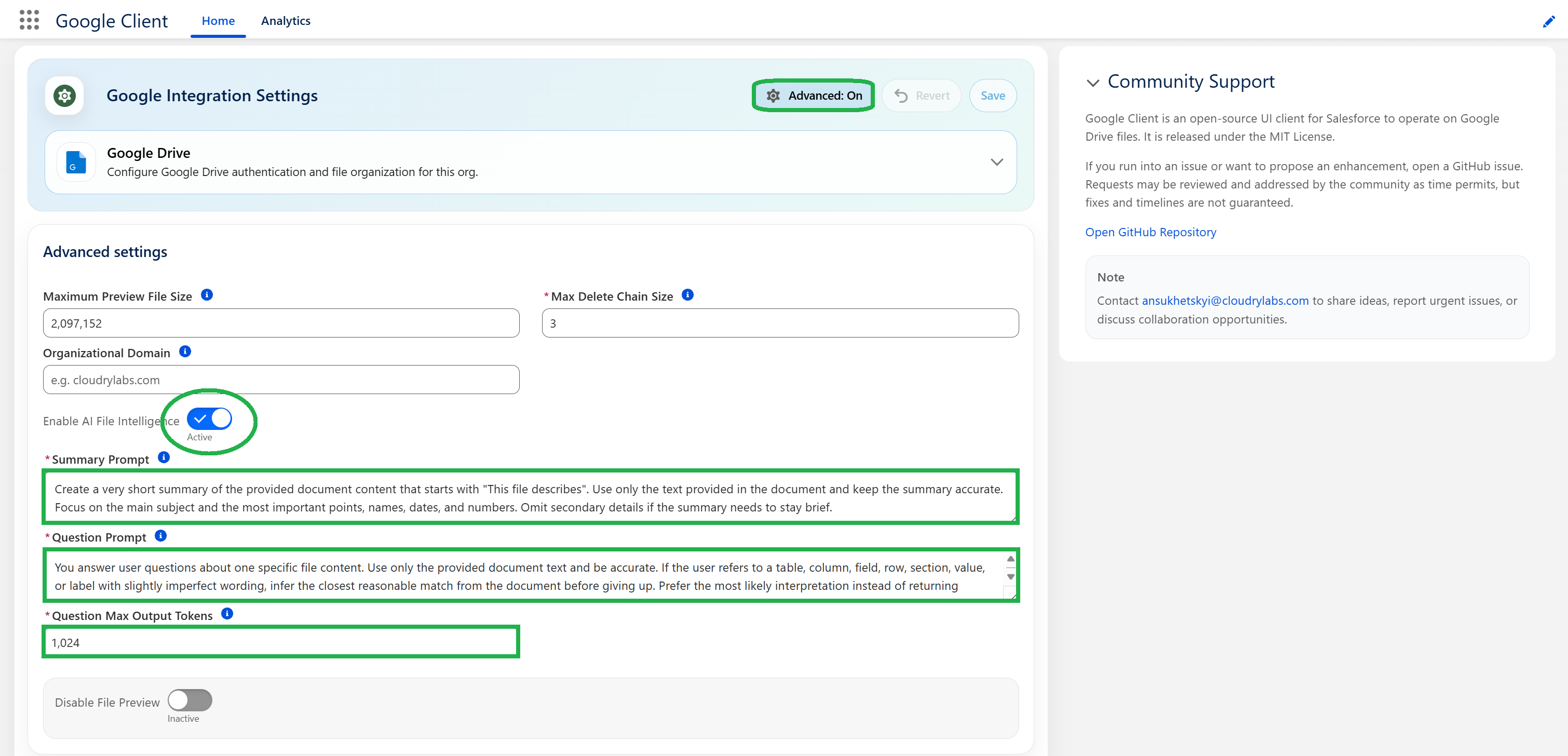Click the Organizational Domain input field

click(x=281, y=380)
